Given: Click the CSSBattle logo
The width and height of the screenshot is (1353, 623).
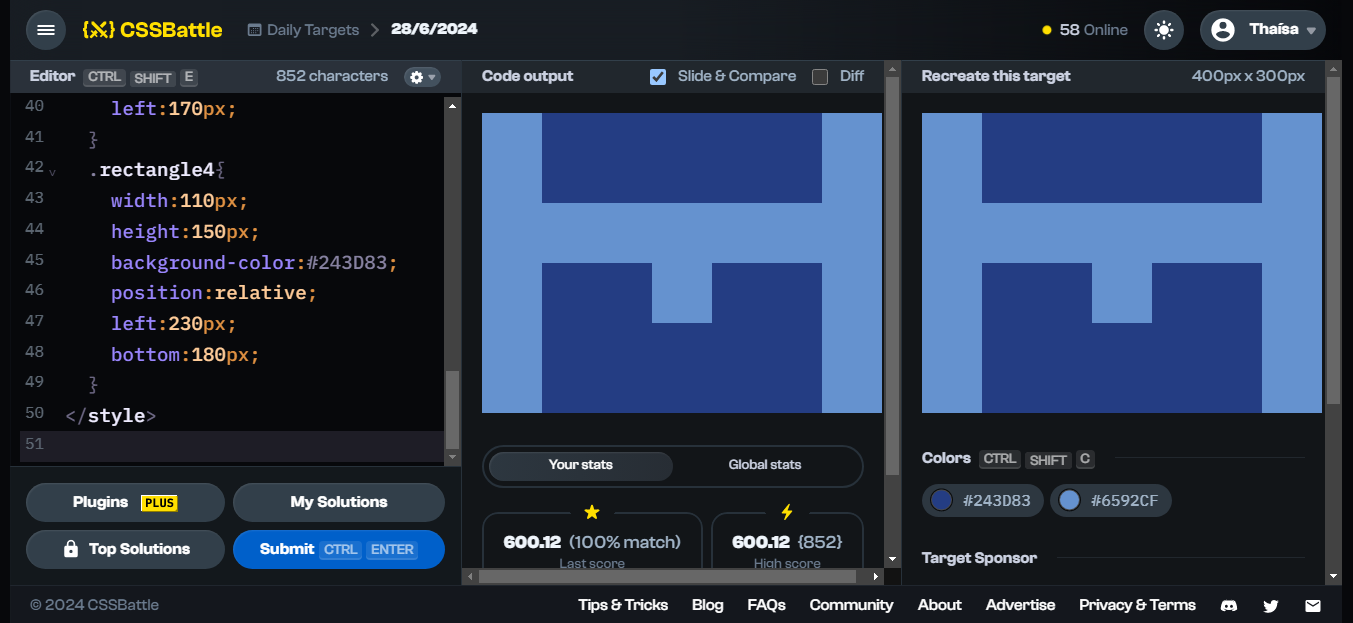Looking at the screenshot, I should [x=150, y=29].
